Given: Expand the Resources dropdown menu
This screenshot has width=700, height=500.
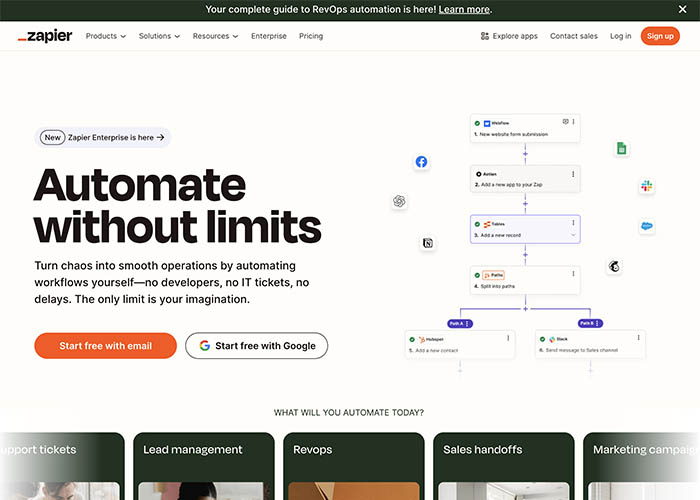Looking at the screenshot, I should [x=216, y=36].
